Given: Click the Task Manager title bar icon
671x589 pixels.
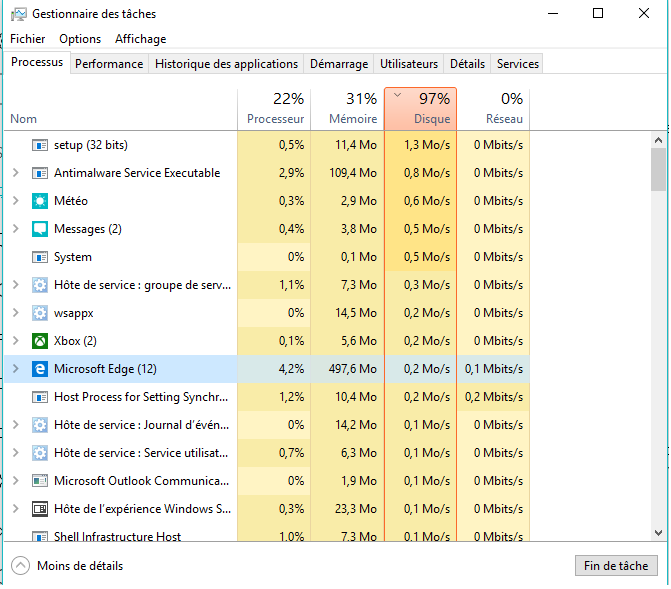Looking at the screenshot, I should click(18, 14).
